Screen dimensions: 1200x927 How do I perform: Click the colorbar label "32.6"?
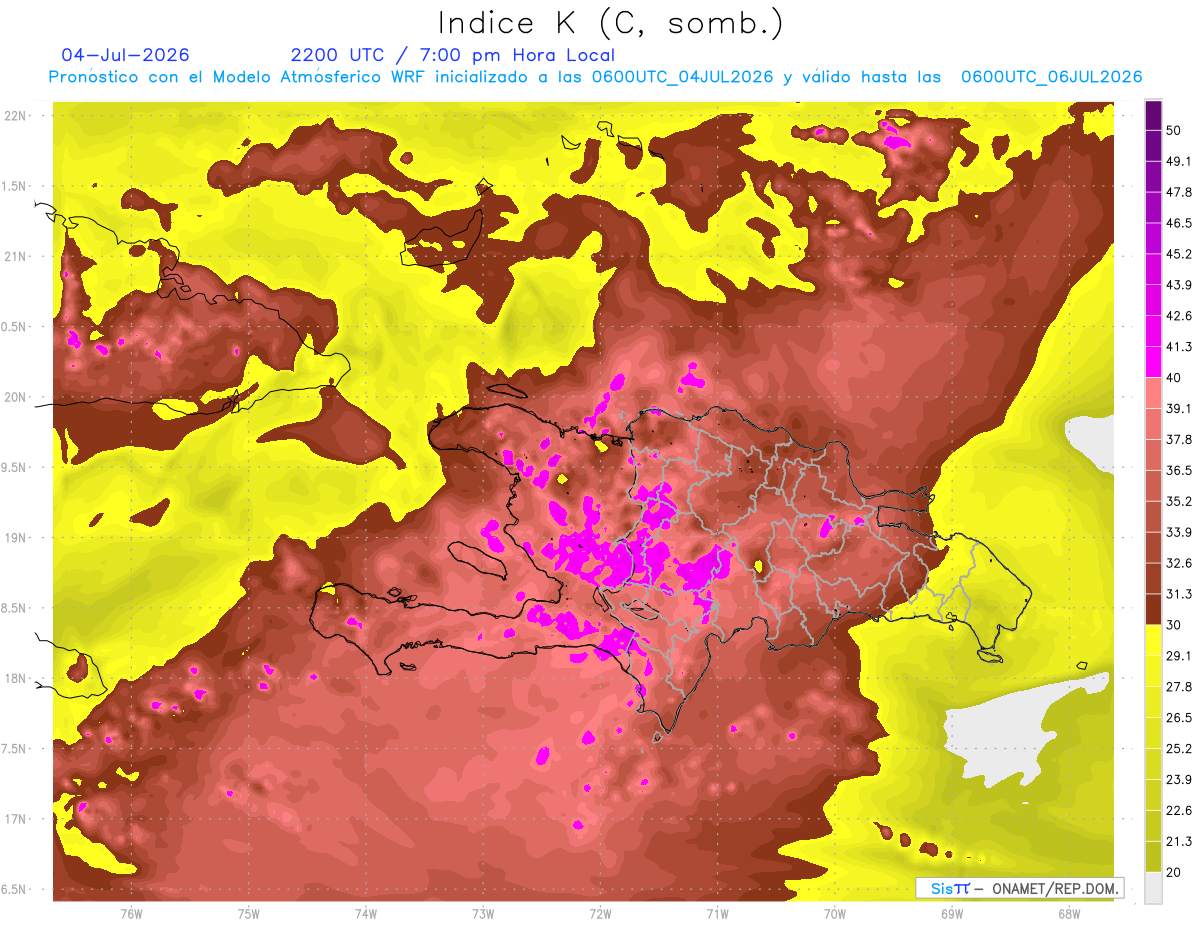point(1179,563)
